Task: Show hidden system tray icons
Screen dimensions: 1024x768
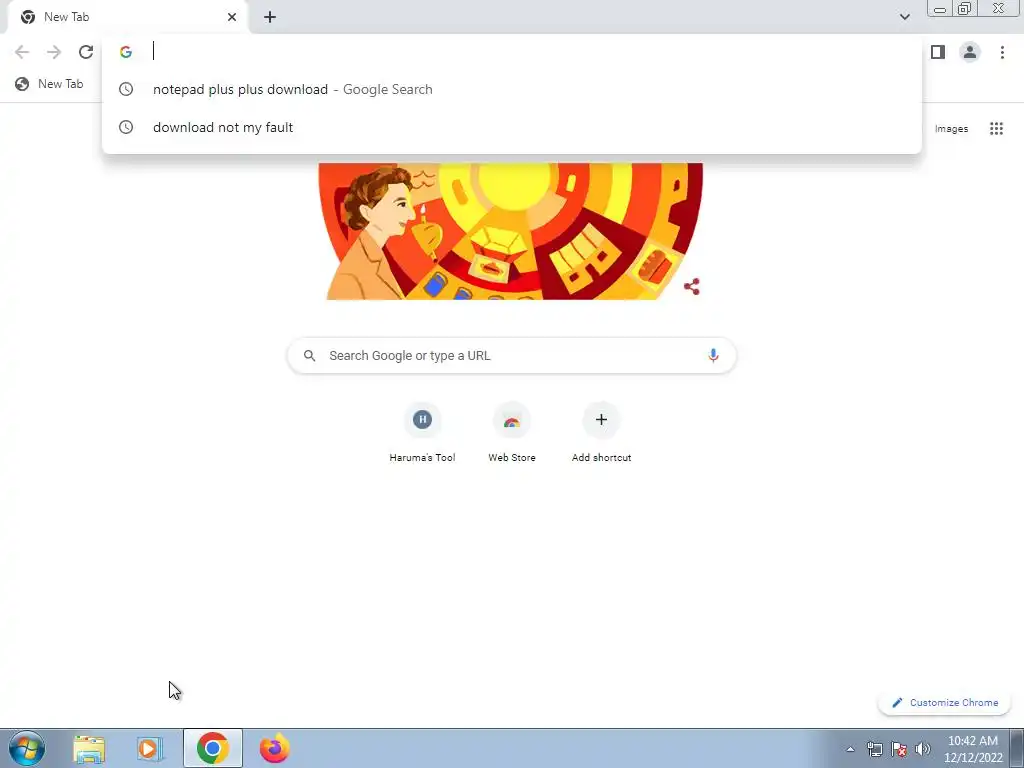Action: pyautogui.click(x=850, y=750)
